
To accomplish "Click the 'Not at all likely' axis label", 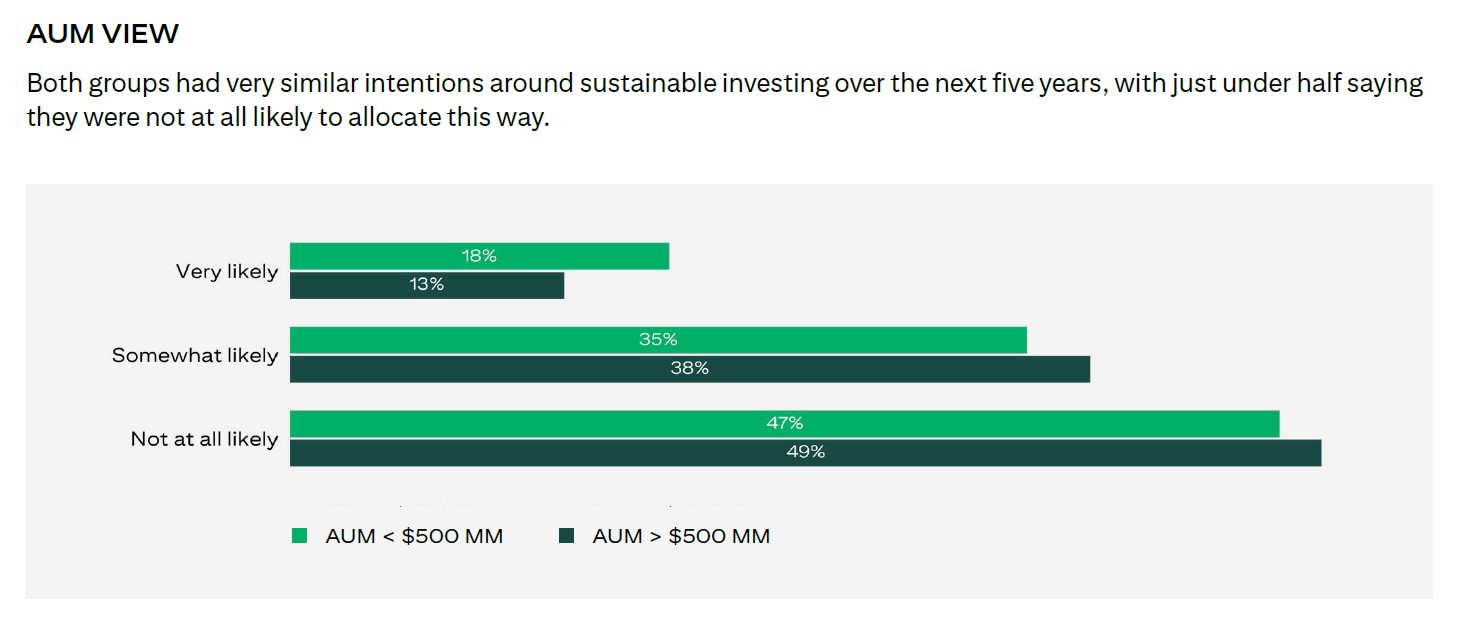I will (204, 439).
